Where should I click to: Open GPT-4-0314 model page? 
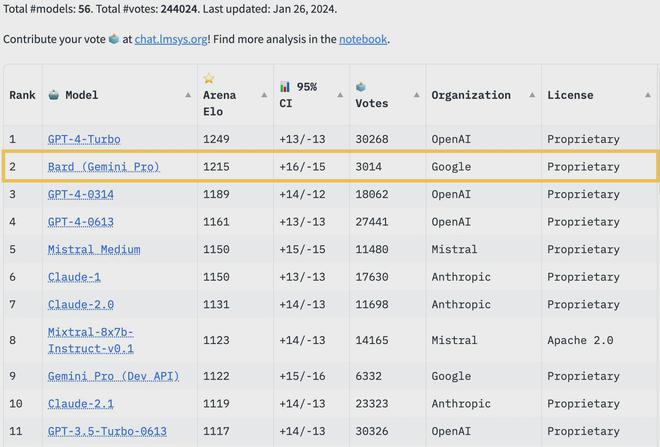tap(80, 194)
